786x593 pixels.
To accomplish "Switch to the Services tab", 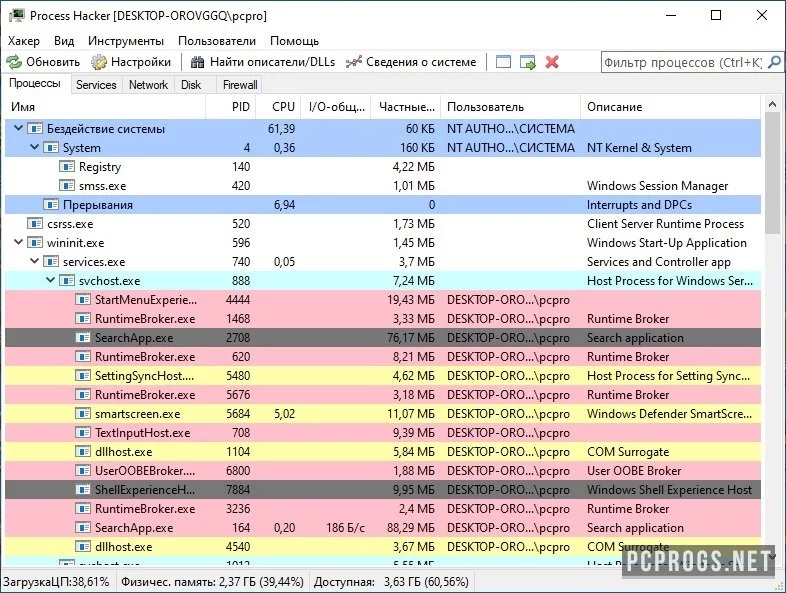I will tap(96, 85).
